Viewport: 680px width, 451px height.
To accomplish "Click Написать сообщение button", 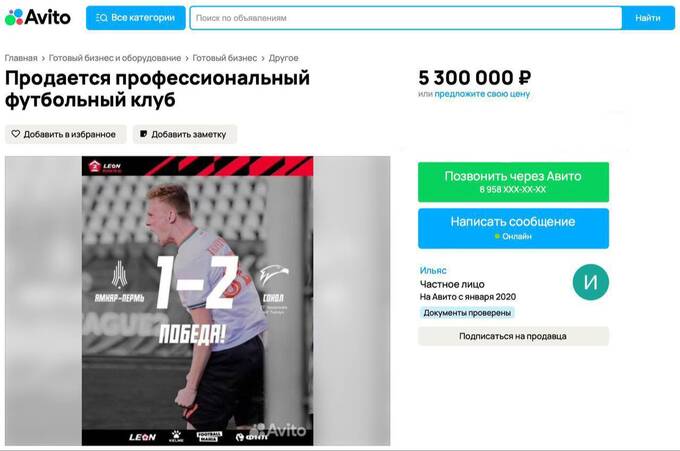I will click(x=513, y=229).
